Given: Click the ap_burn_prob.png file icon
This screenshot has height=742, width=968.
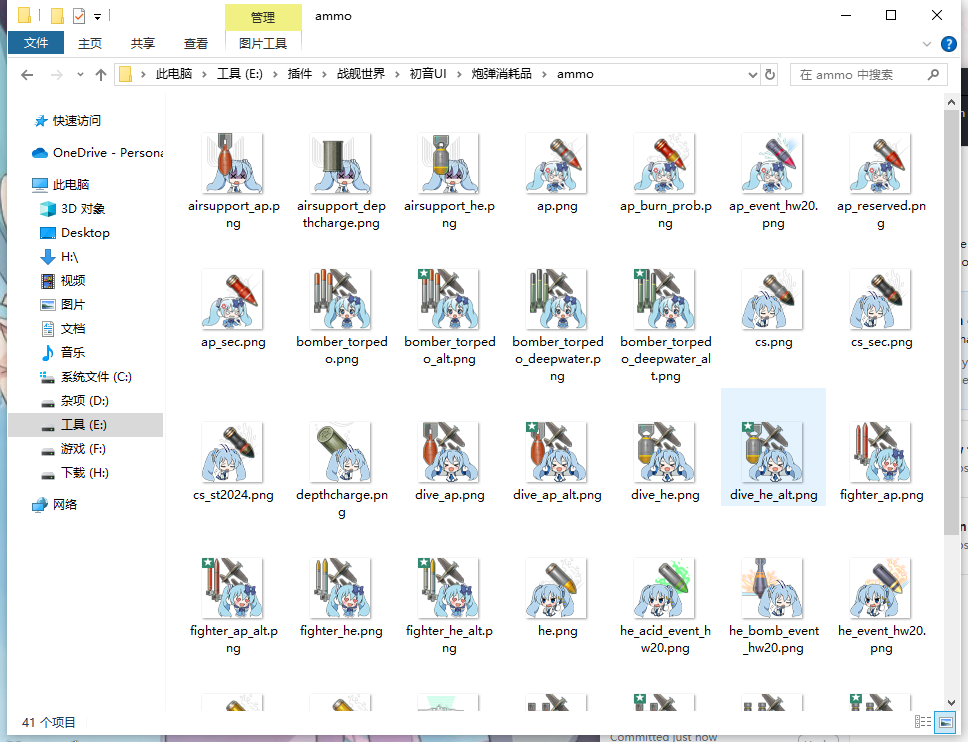Looking at the screenshot, I should pos(665,163).
